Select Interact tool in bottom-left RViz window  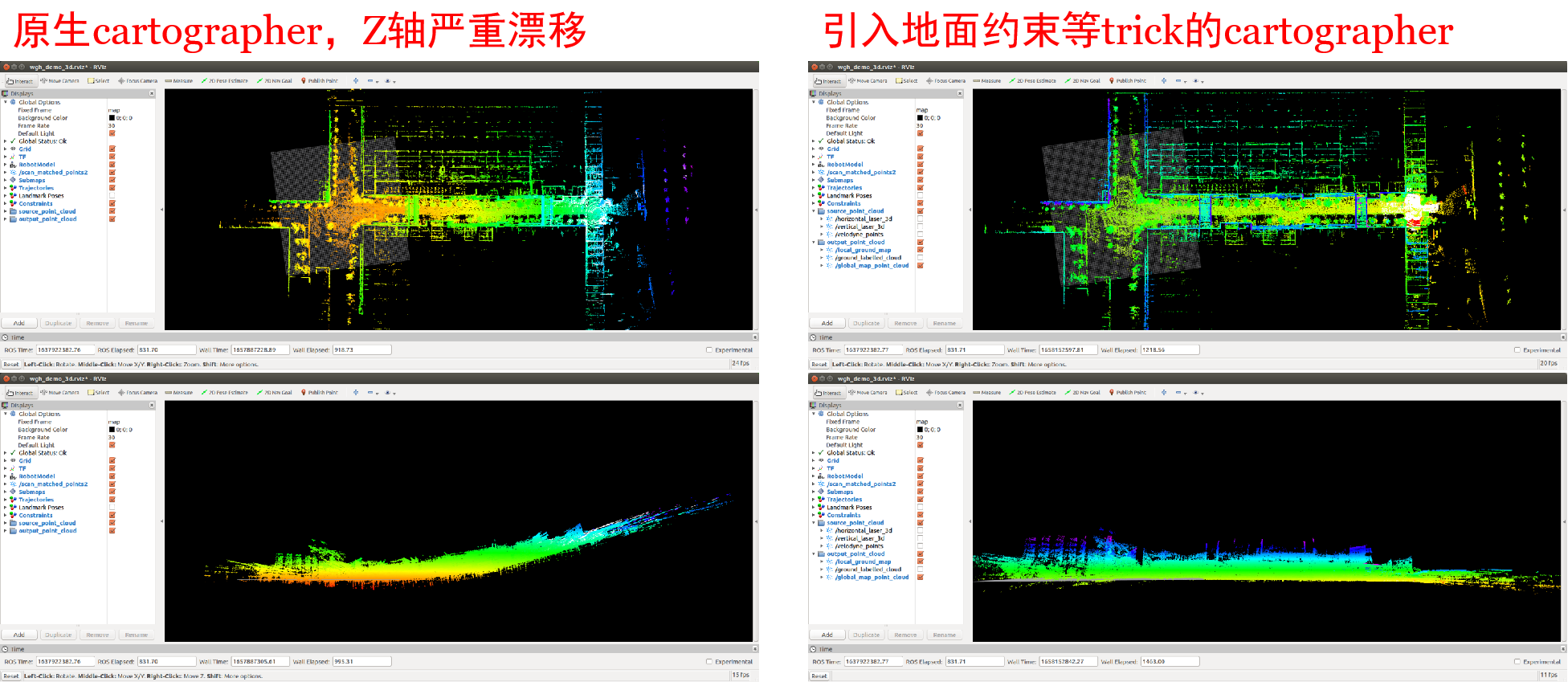coord(20,393)
